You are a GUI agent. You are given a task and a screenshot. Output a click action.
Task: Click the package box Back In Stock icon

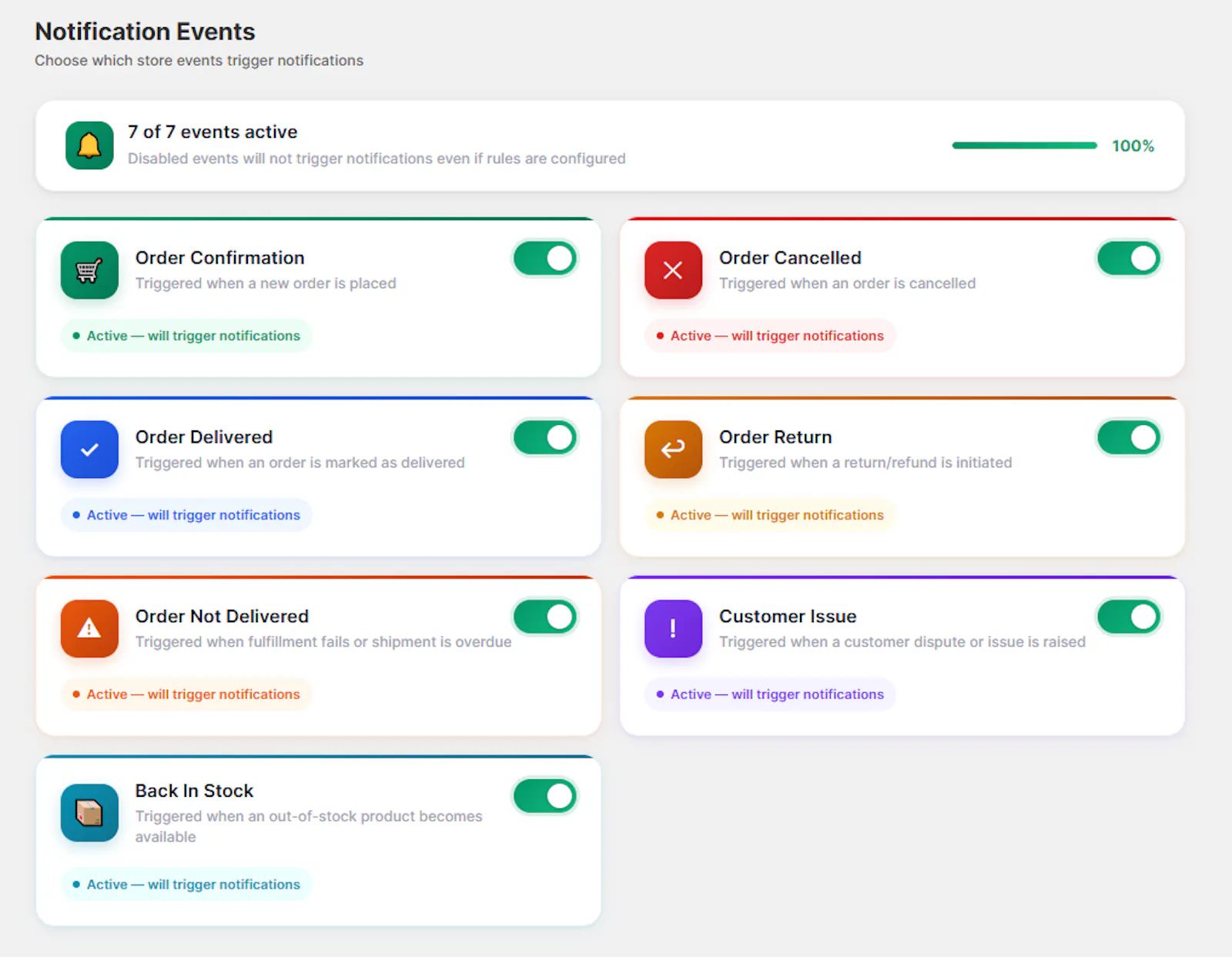coord(89,813)
